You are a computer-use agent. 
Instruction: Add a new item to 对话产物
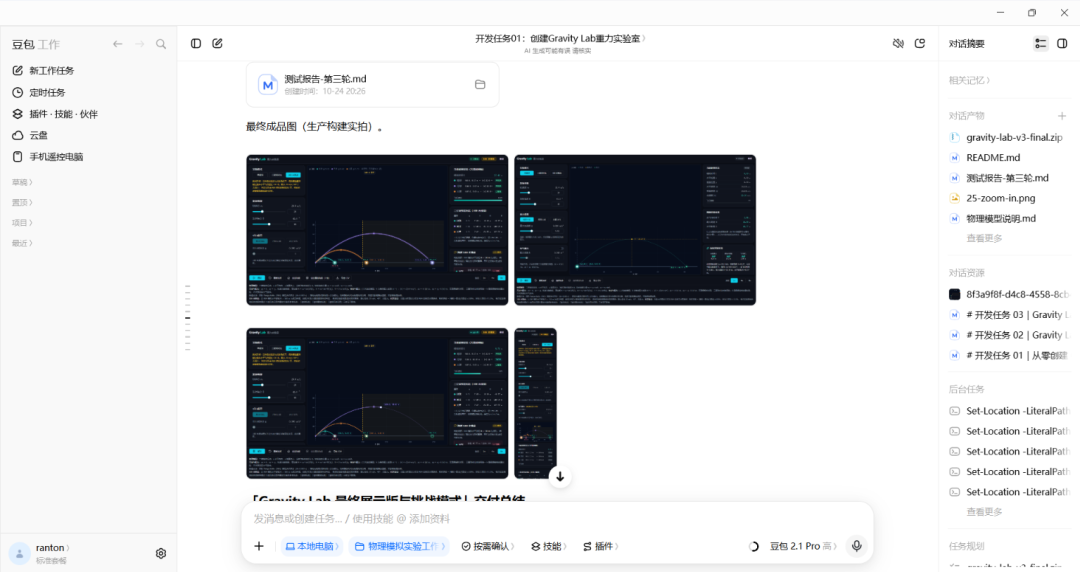click(1062, 116)
